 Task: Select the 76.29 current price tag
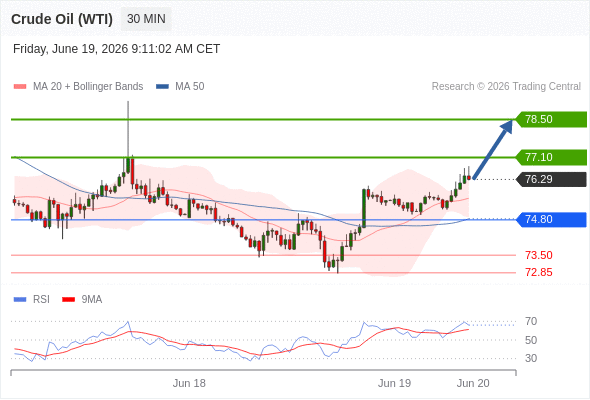tap(551, 179)
